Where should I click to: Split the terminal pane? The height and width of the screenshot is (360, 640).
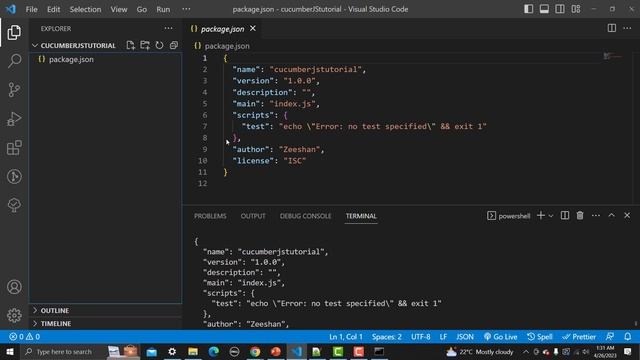coord(564,216)
